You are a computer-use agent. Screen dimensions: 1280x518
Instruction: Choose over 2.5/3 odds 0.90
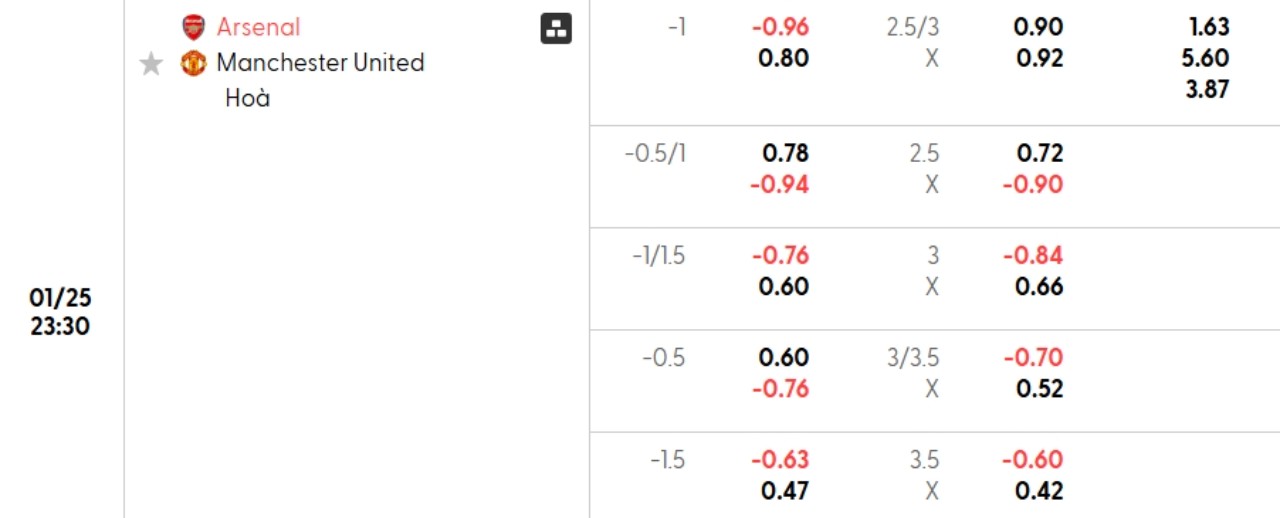click(x=1039, y=27)
